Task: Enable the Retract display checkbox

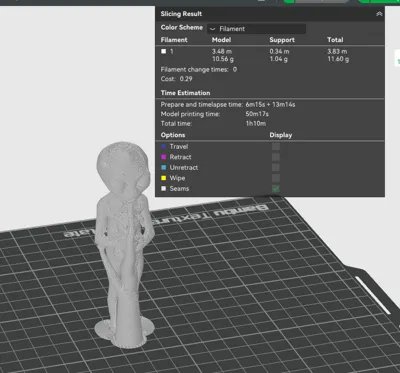Action: pos(276,157)
